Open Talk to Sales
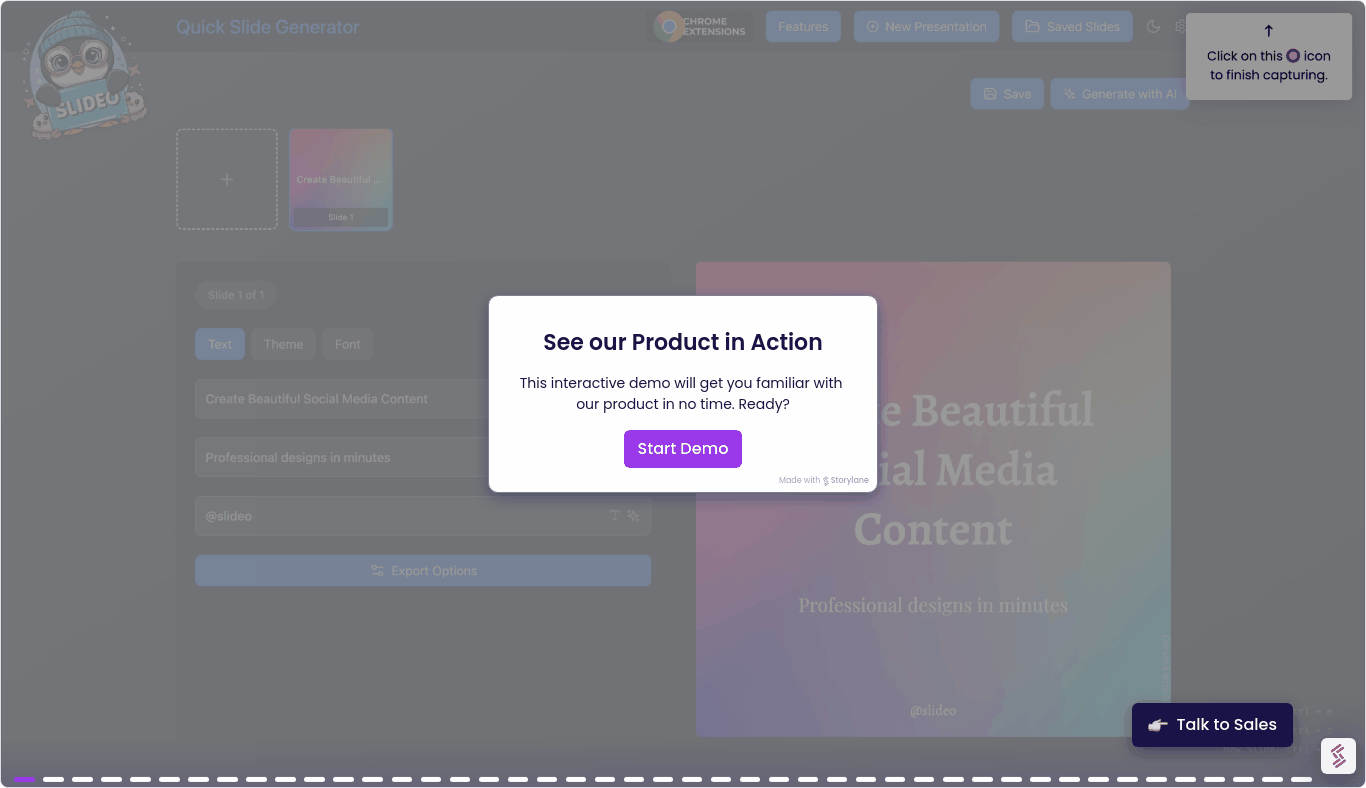The width and height of the screenshot is (1366, 788). (x=1212, y=725)
